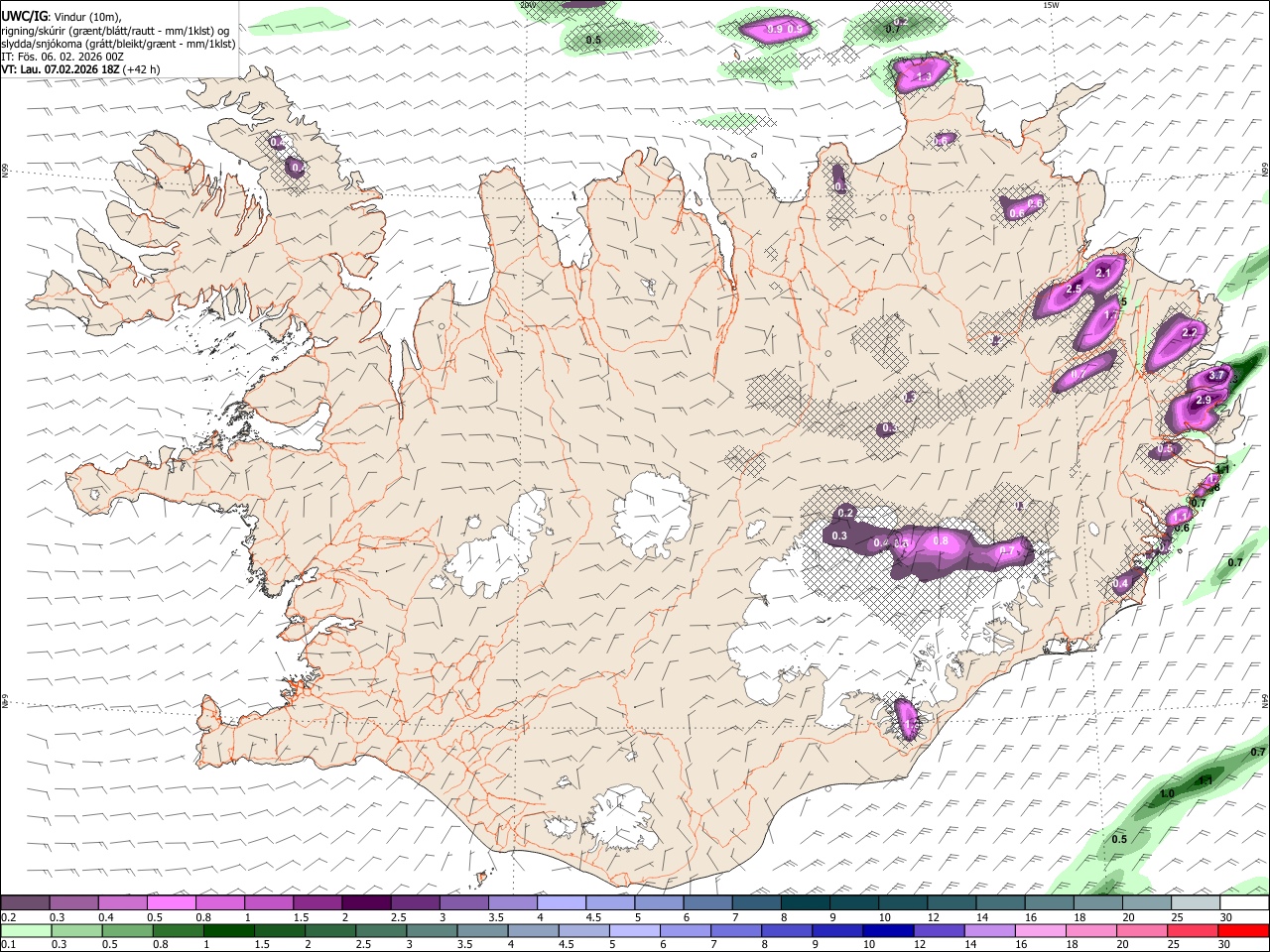Click the 'VT: Lau. 07.02.2026 18Z' valid time
Image resolution: width=1270 pixels, height=952 pixels.
coord(60,69)
